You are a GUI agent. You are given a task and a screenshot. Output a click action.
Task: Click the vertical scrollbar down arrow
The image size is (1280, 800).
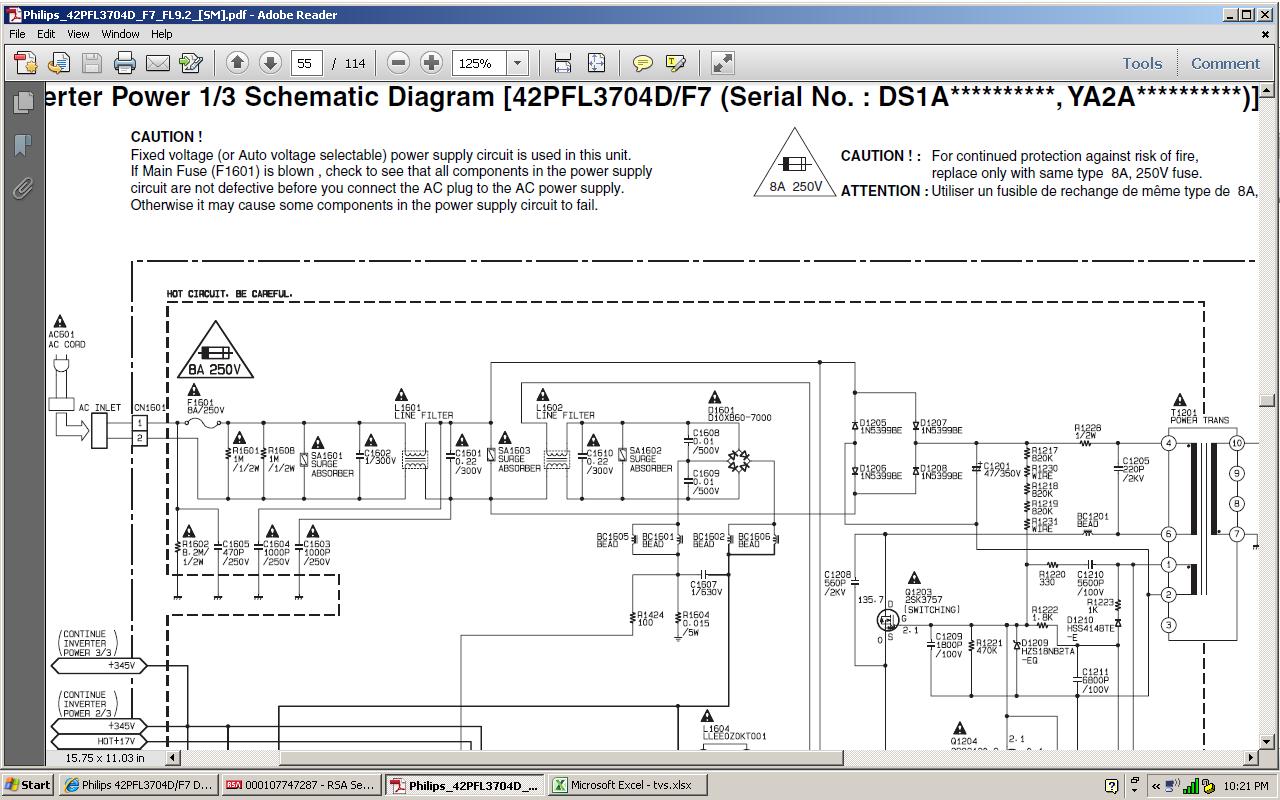(1268, 741)
